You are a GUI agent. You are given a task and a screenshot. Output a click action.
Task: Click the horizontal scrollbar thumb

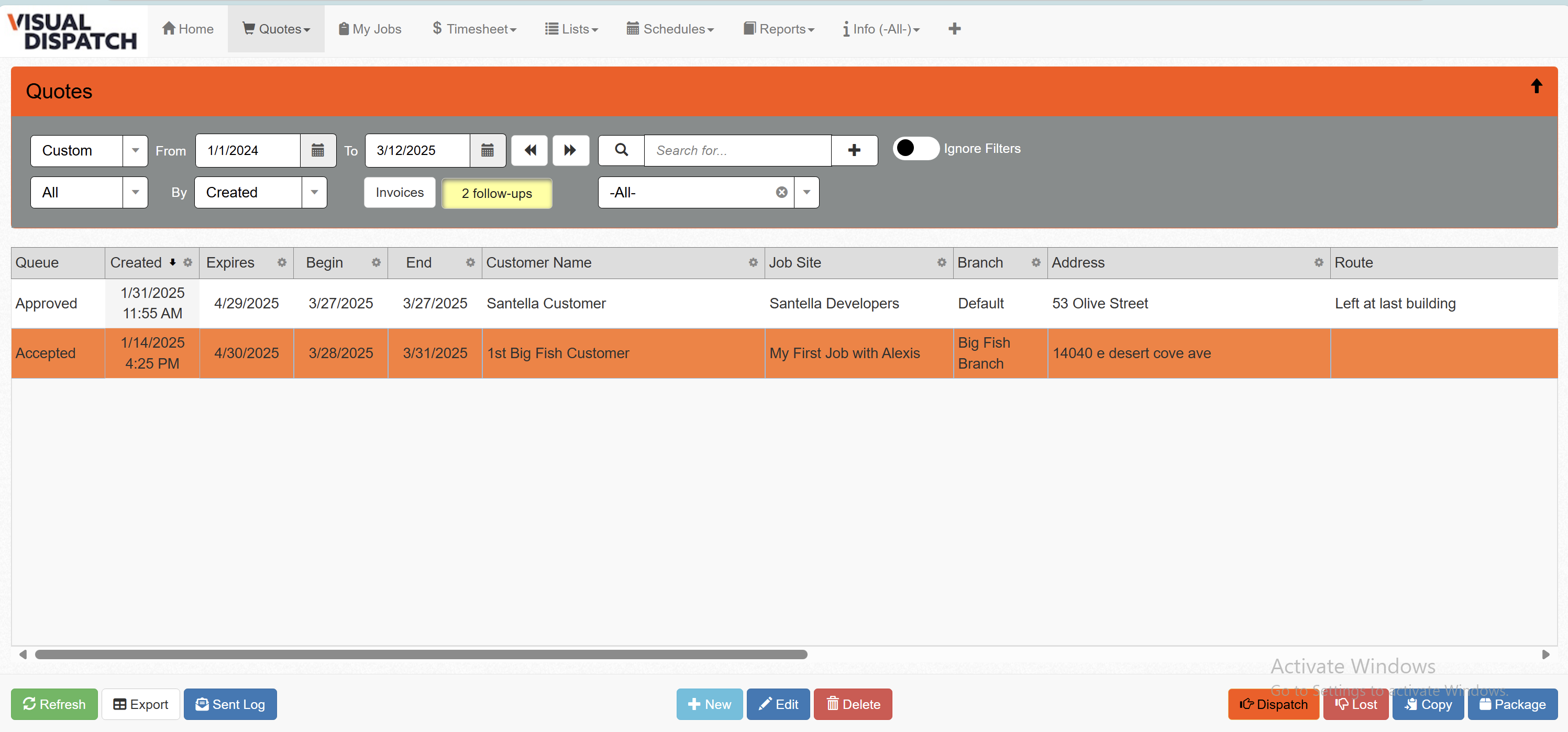click(x=421, y=654)
